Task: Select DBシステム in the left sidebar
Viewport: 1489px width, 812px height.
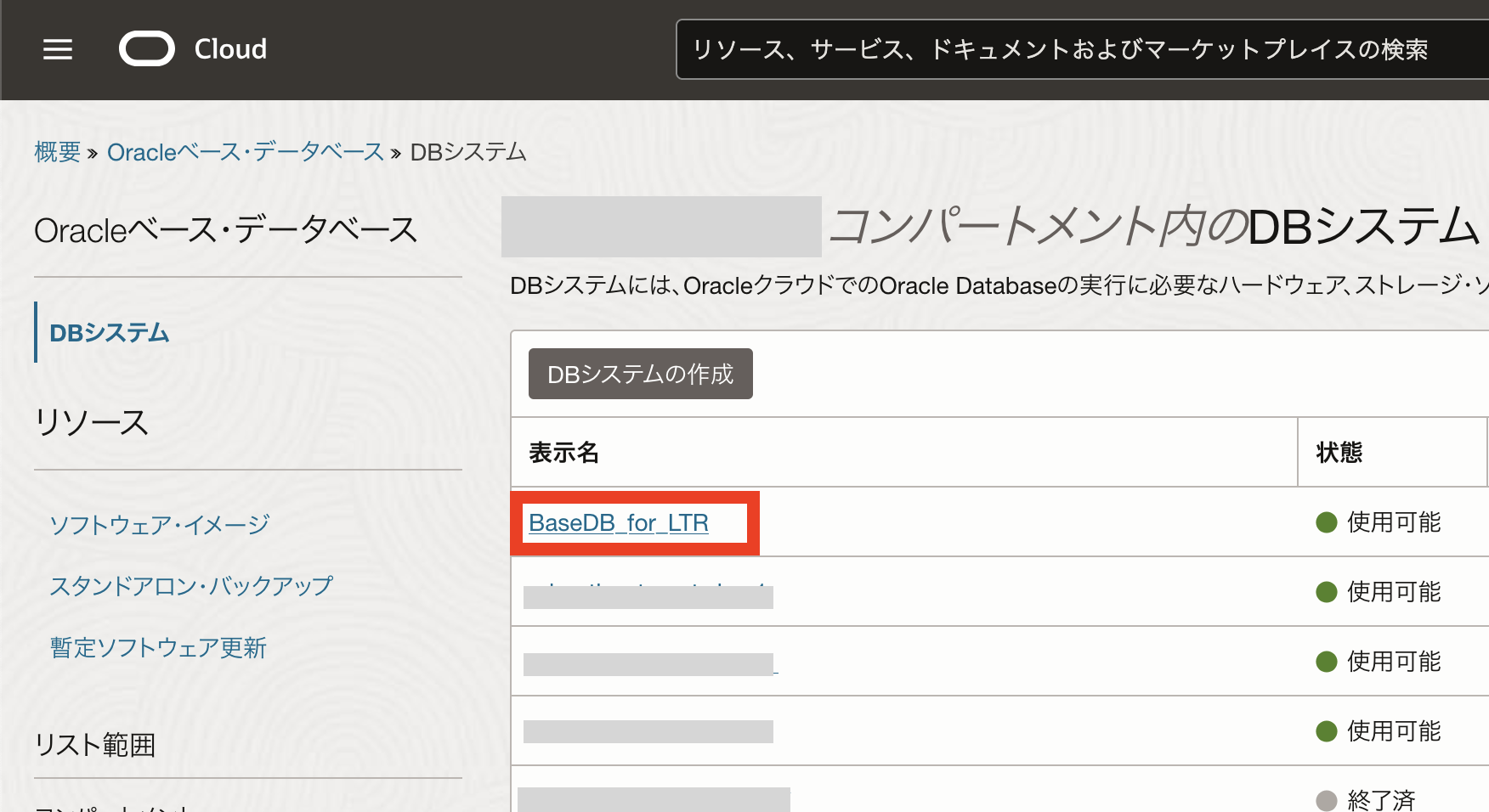Action: click(110, 333)
